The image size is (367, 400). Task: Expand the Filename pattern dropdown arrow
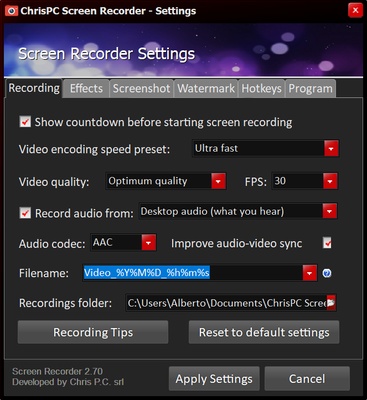tap(310, 273)
